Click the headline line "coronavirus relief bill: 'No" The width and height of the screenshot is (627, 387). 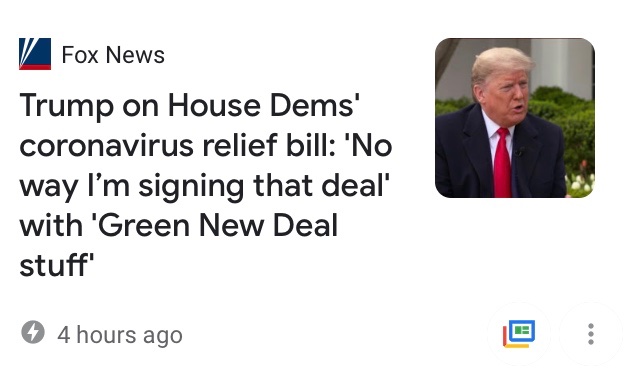click(206, 146)
